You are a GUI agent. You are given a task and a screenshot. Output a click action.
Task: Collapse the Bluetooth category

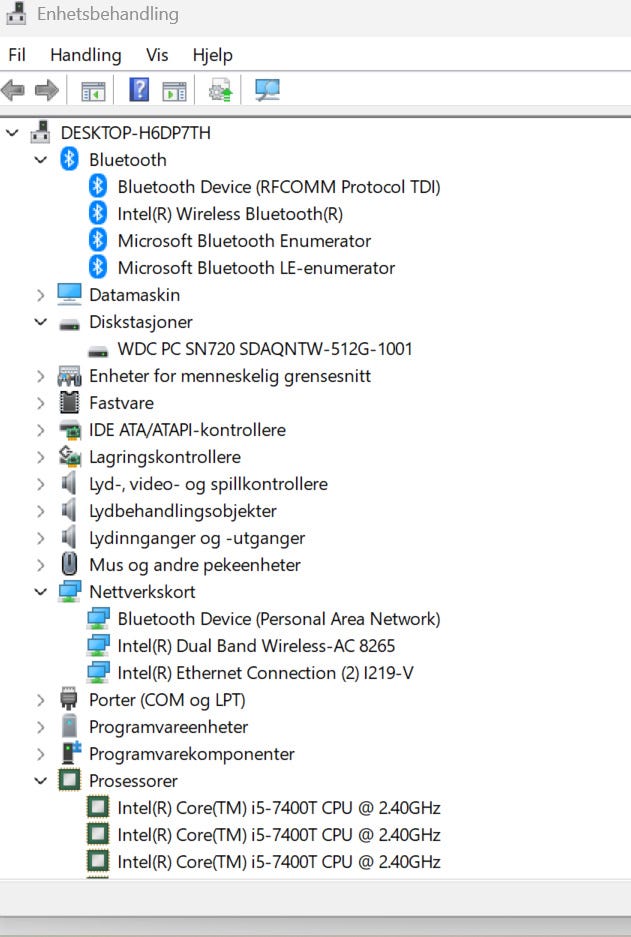click(41, 160)
